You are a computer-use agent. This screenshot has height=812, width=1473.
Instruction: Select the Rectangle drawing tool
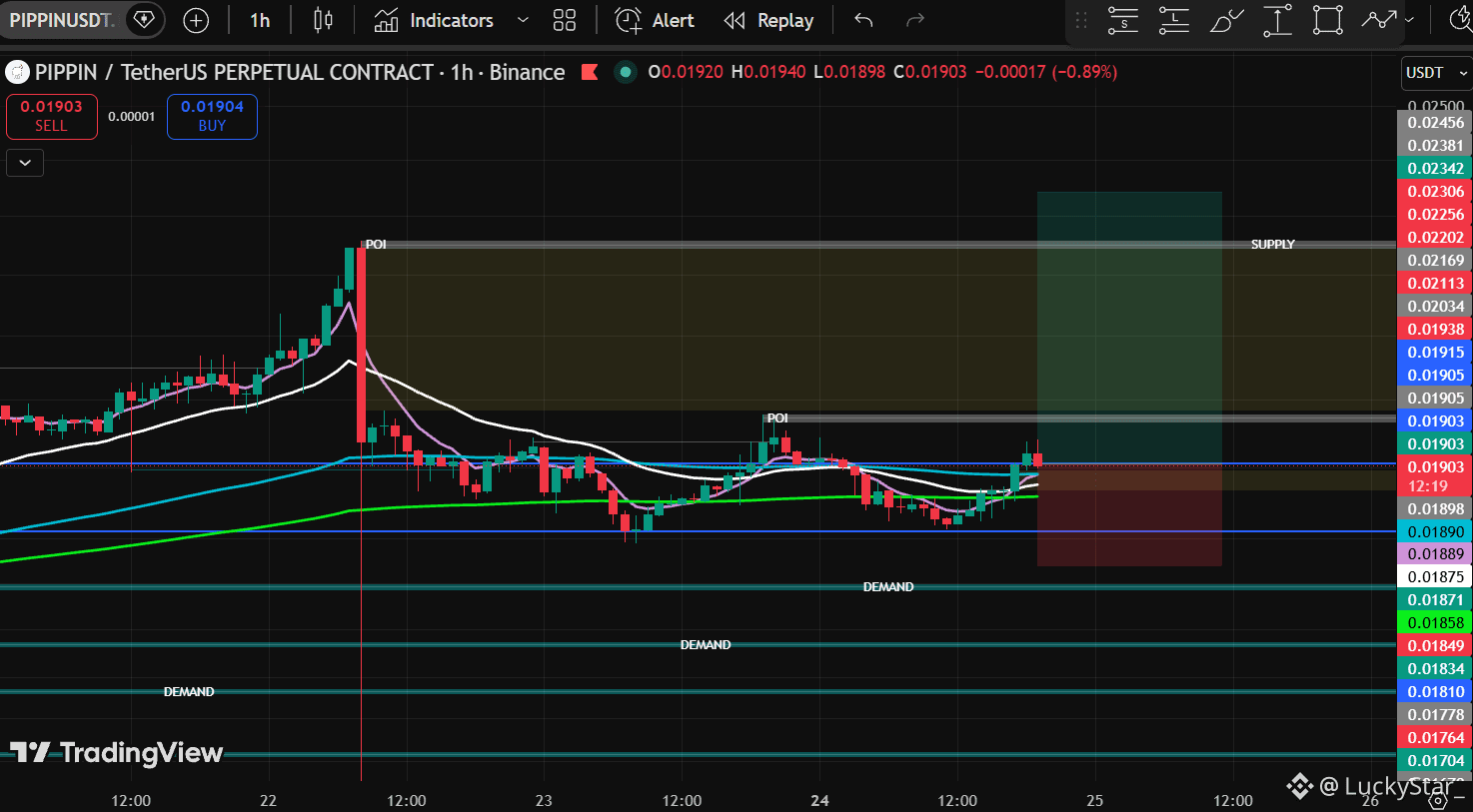pyautogui.click(x=1328, y=20)
